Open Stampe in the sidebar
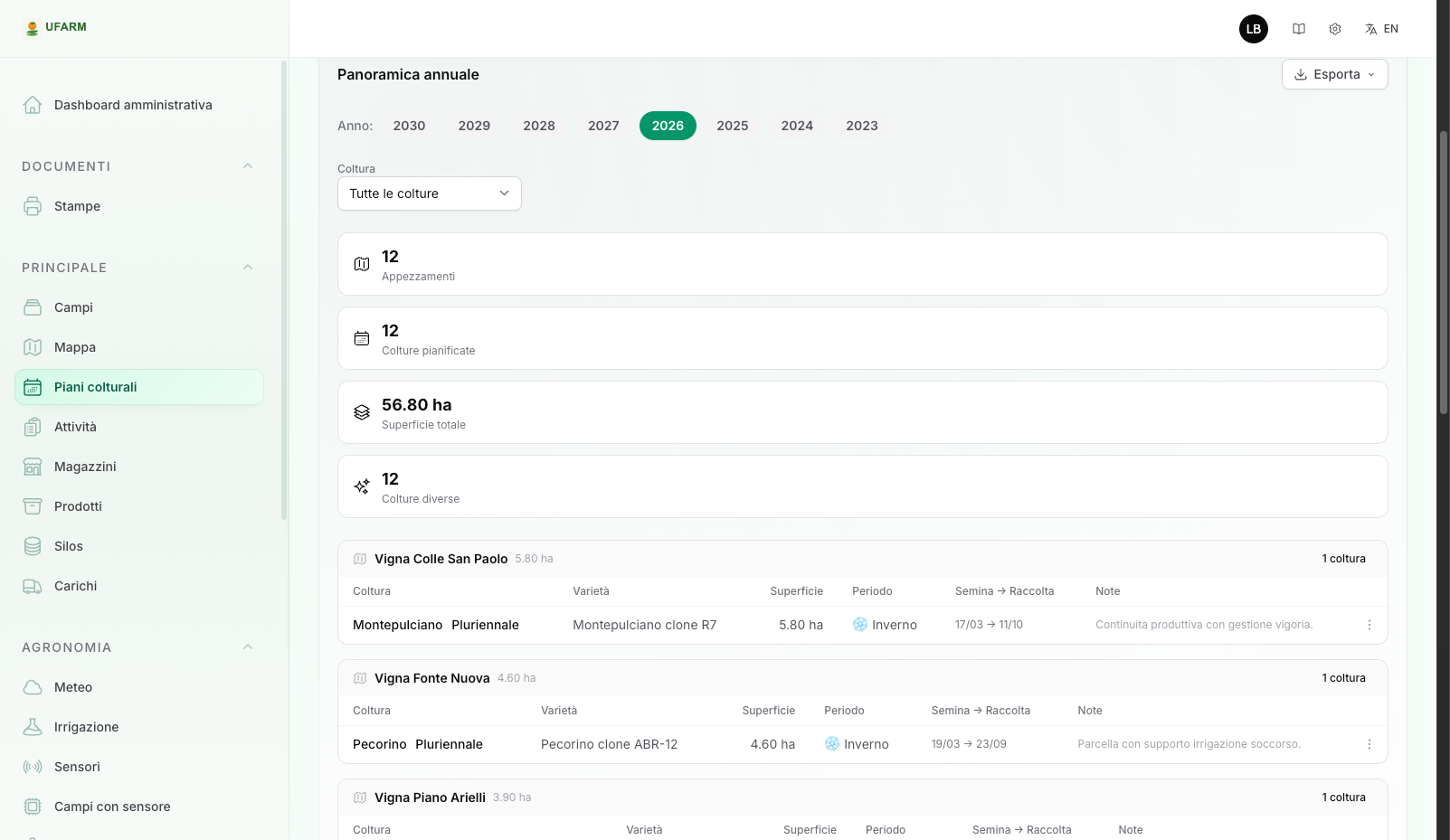1450x840 pixels. pos(77,206)
